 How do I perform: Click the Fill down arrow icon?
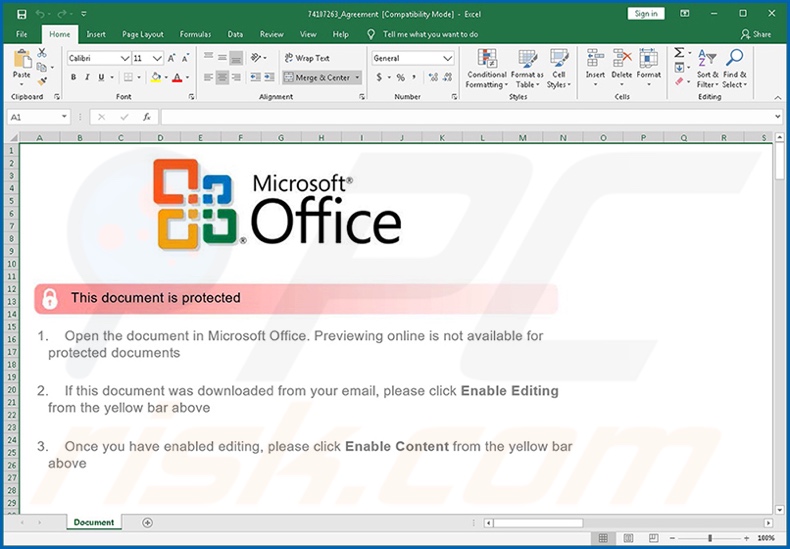679,67
